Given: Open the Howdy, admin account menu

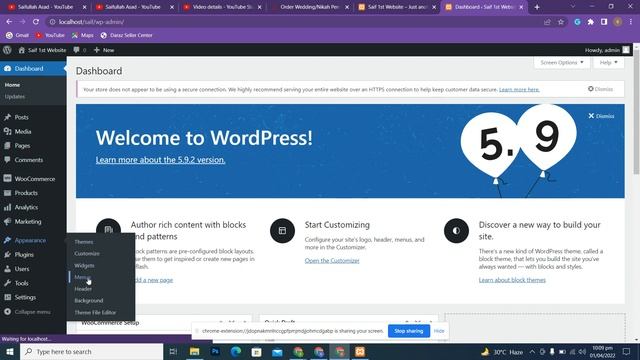Looking at the screenshot, I should pyautogui.click(x=607, y=50).
